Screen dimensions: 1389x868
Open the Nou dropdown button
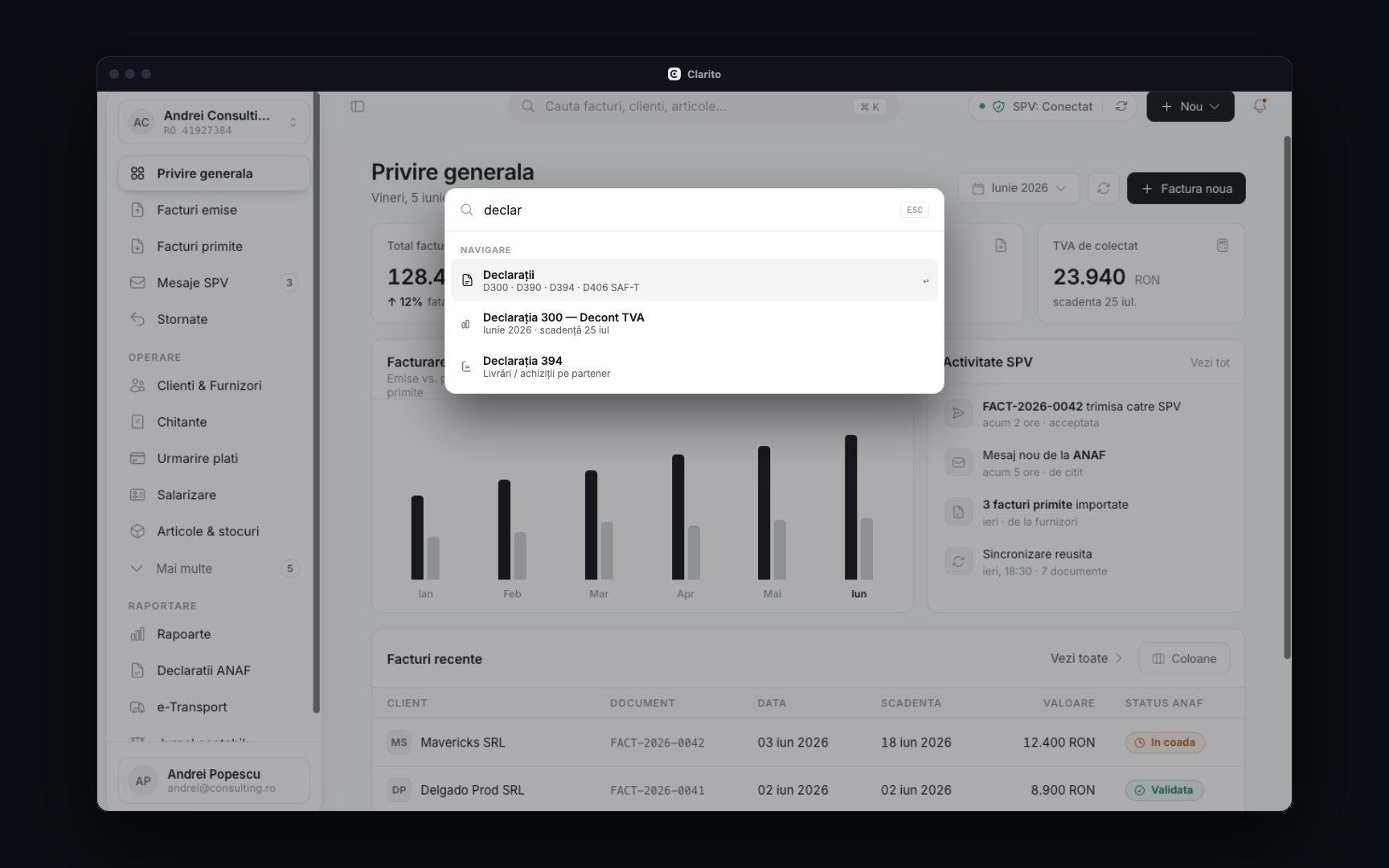click(x=1190, y=106)
